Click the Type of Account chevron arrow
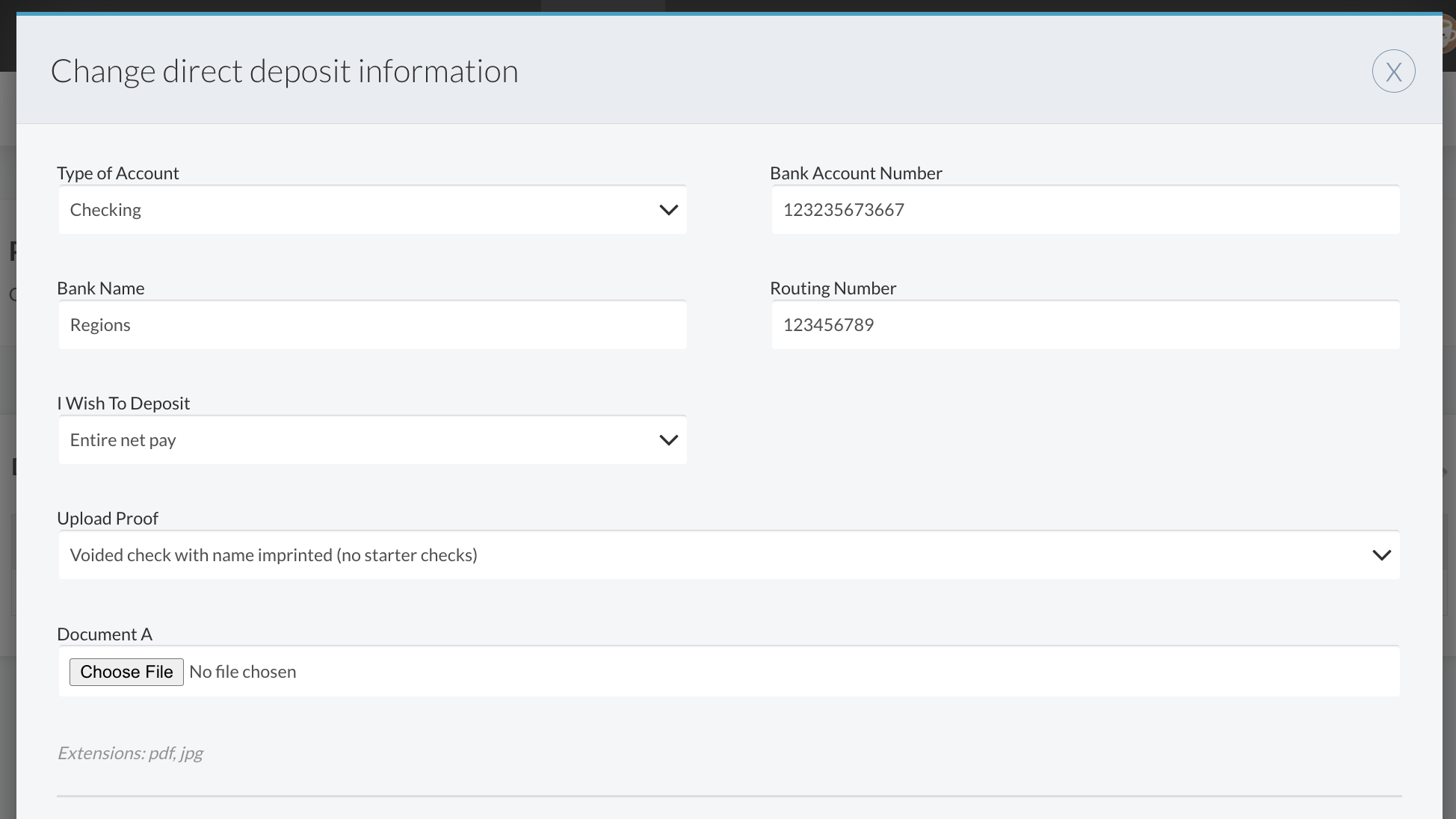The height and width of the screenshot is (819, 1456). tap(668, 210)
